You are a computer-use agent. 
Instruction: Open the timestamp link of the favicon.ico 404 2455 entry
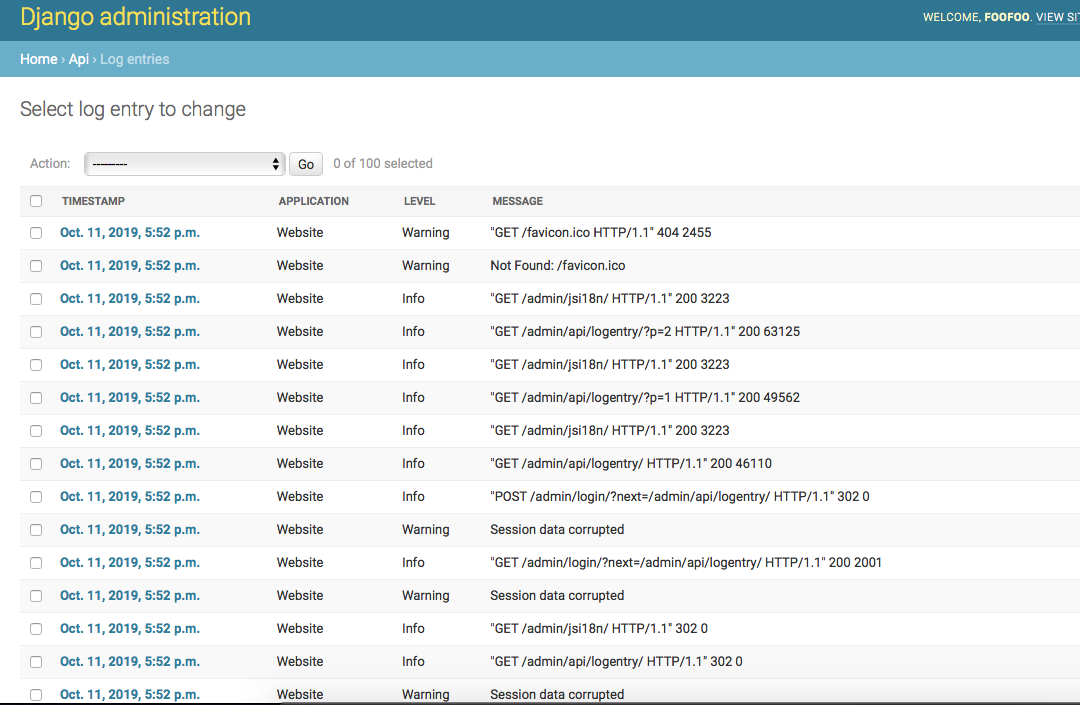click(x=129, y=233)
